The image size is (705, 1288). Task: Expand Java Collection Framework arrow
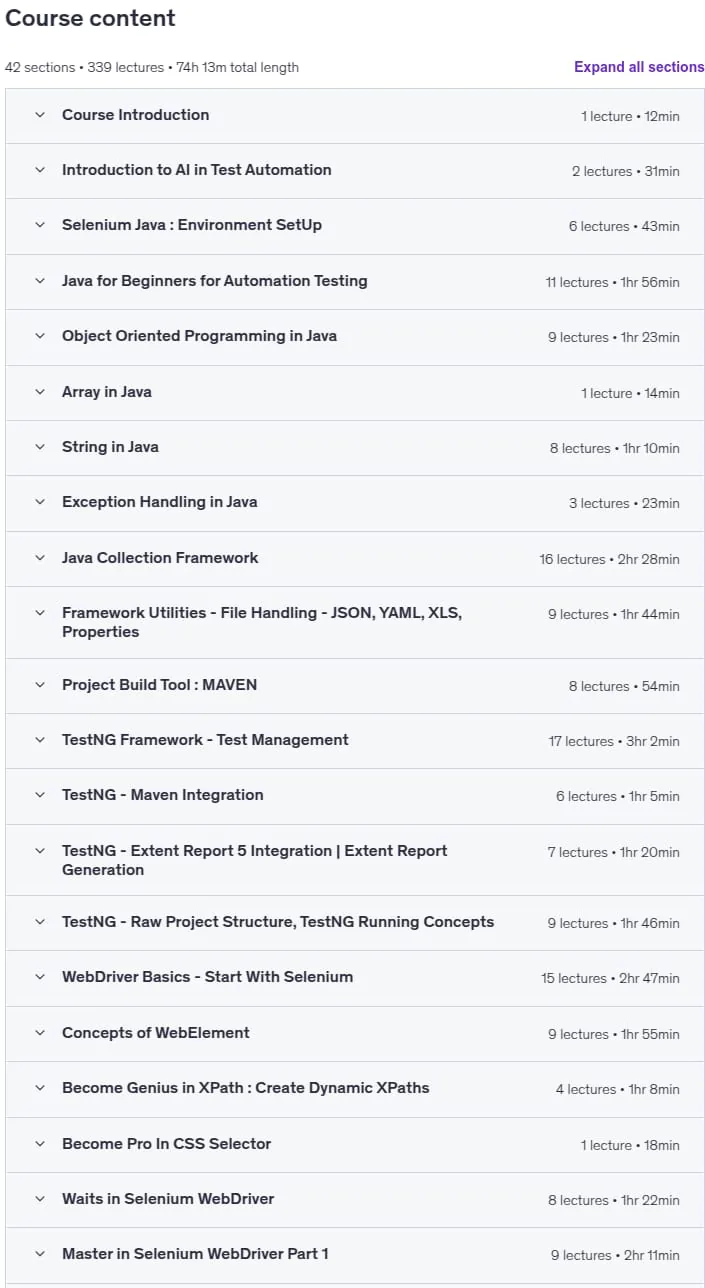pyautogui.click(x=40, y=558)
